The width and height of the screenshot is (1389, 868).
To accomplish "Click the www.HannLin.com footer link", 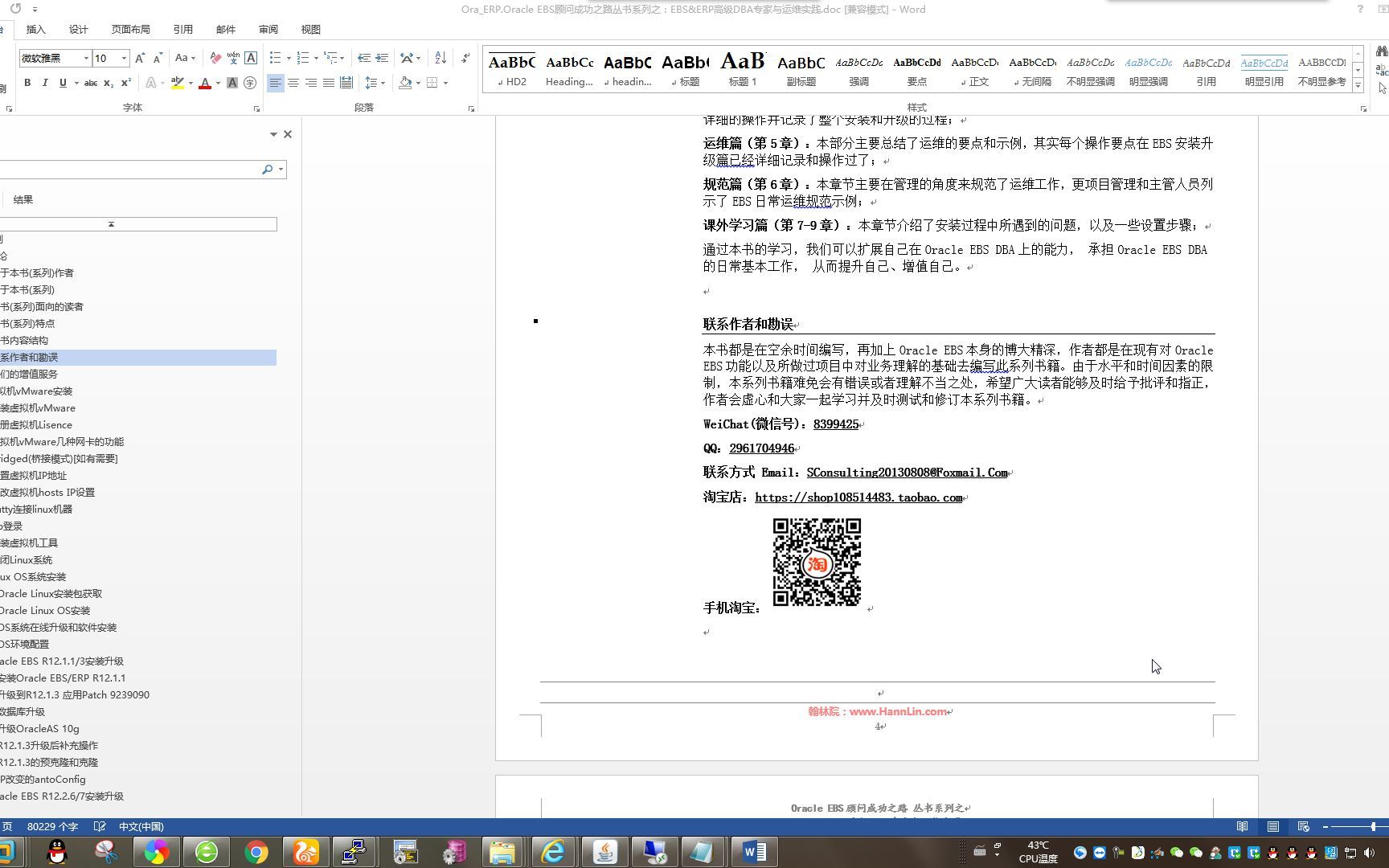I will click(898, 711).
